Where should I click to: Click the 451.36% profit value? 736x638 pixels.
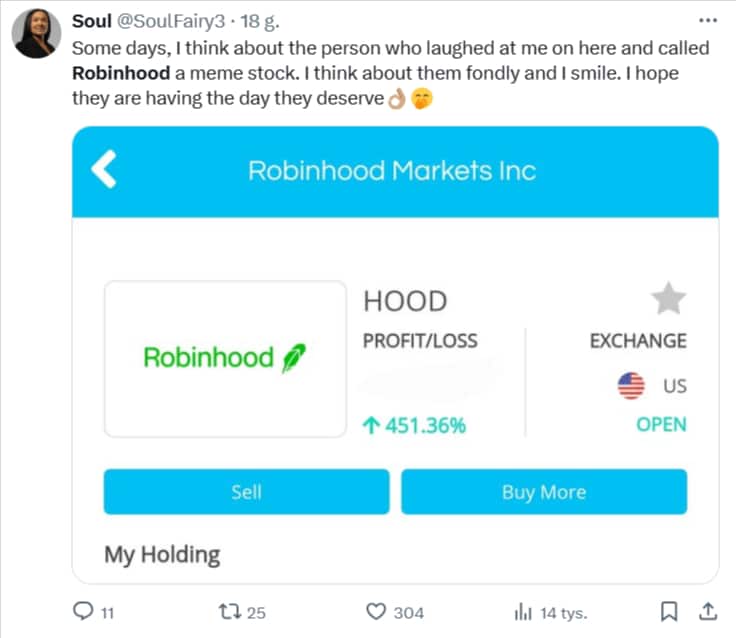414,425
